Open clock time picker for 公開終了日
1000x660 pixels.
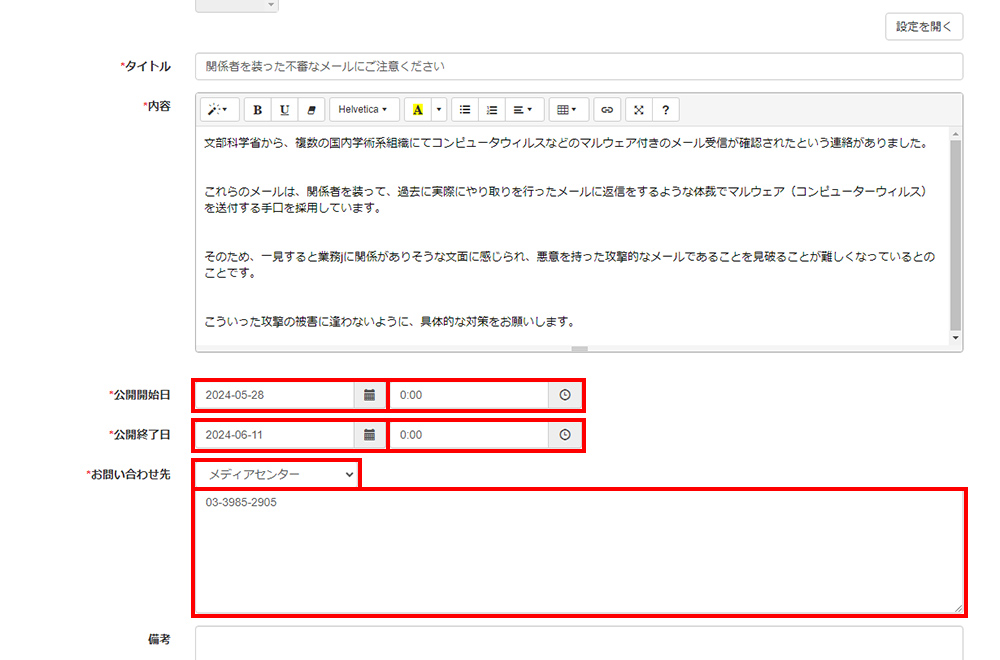coord(565,435)
